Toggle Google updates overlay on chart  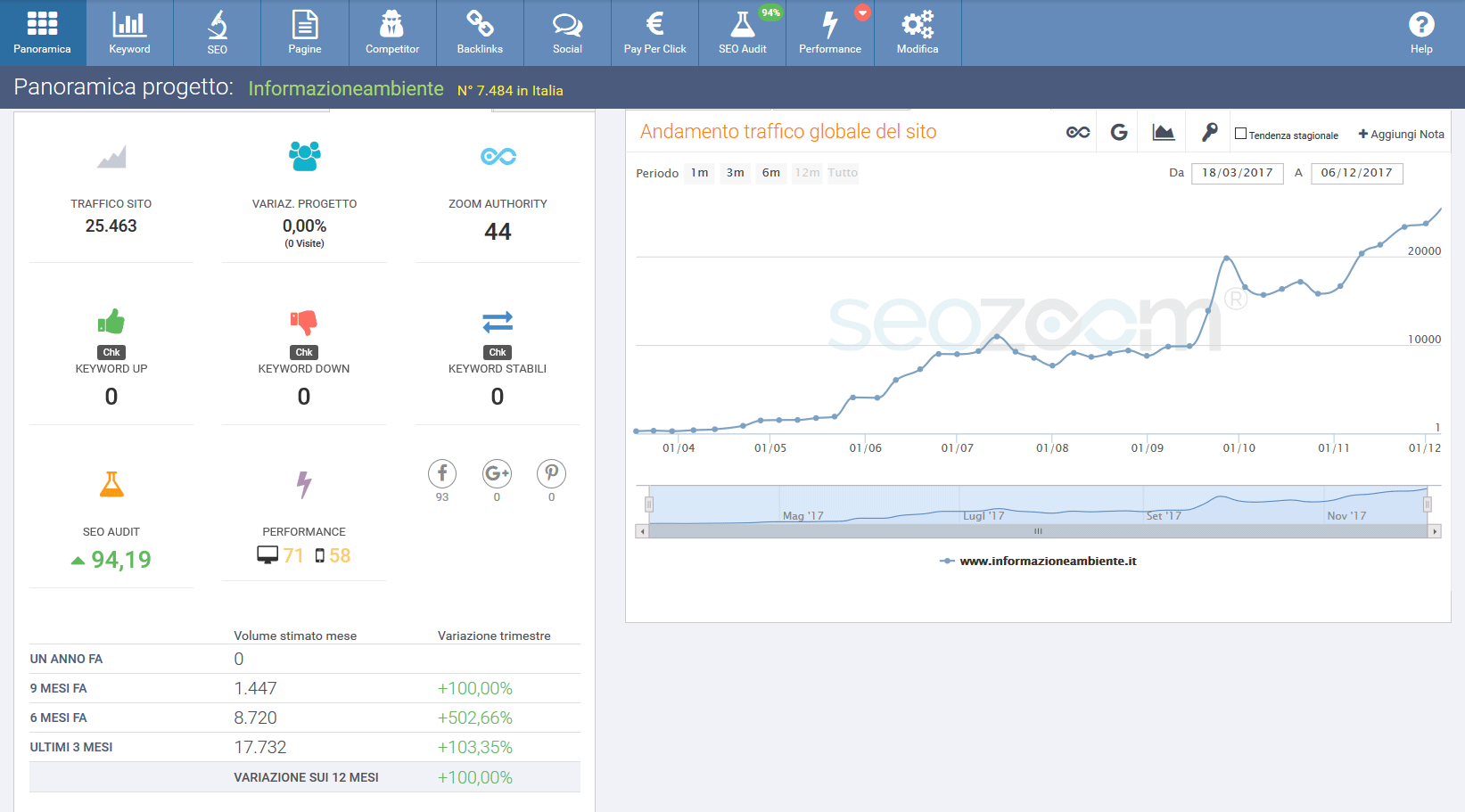[x=1119, y=132]
